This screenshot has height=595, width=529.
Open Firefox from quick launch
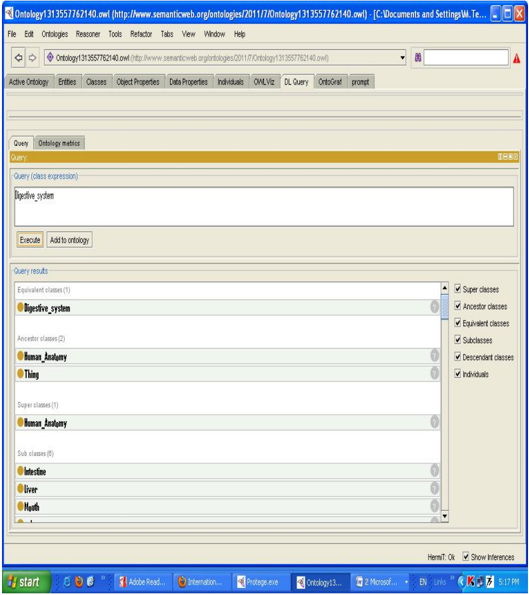(79, 581)
